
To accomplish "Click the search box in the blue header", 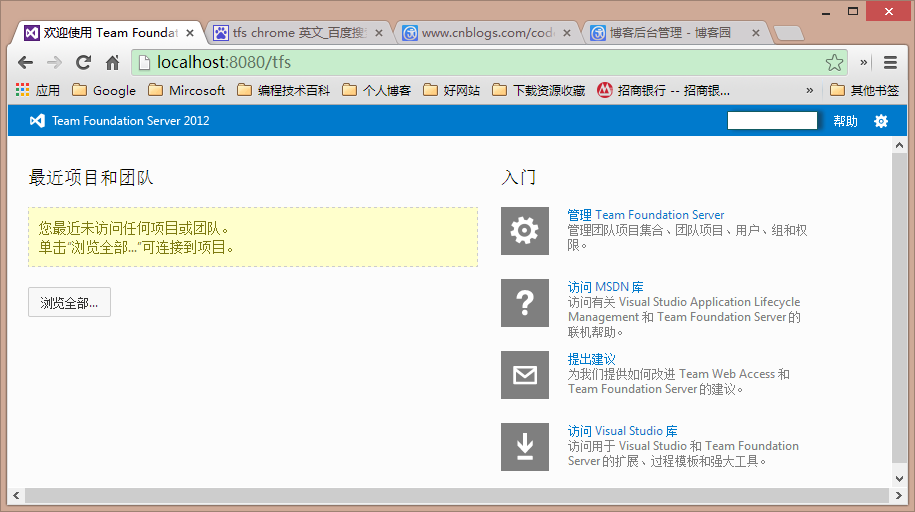I will tap(772, 120).
